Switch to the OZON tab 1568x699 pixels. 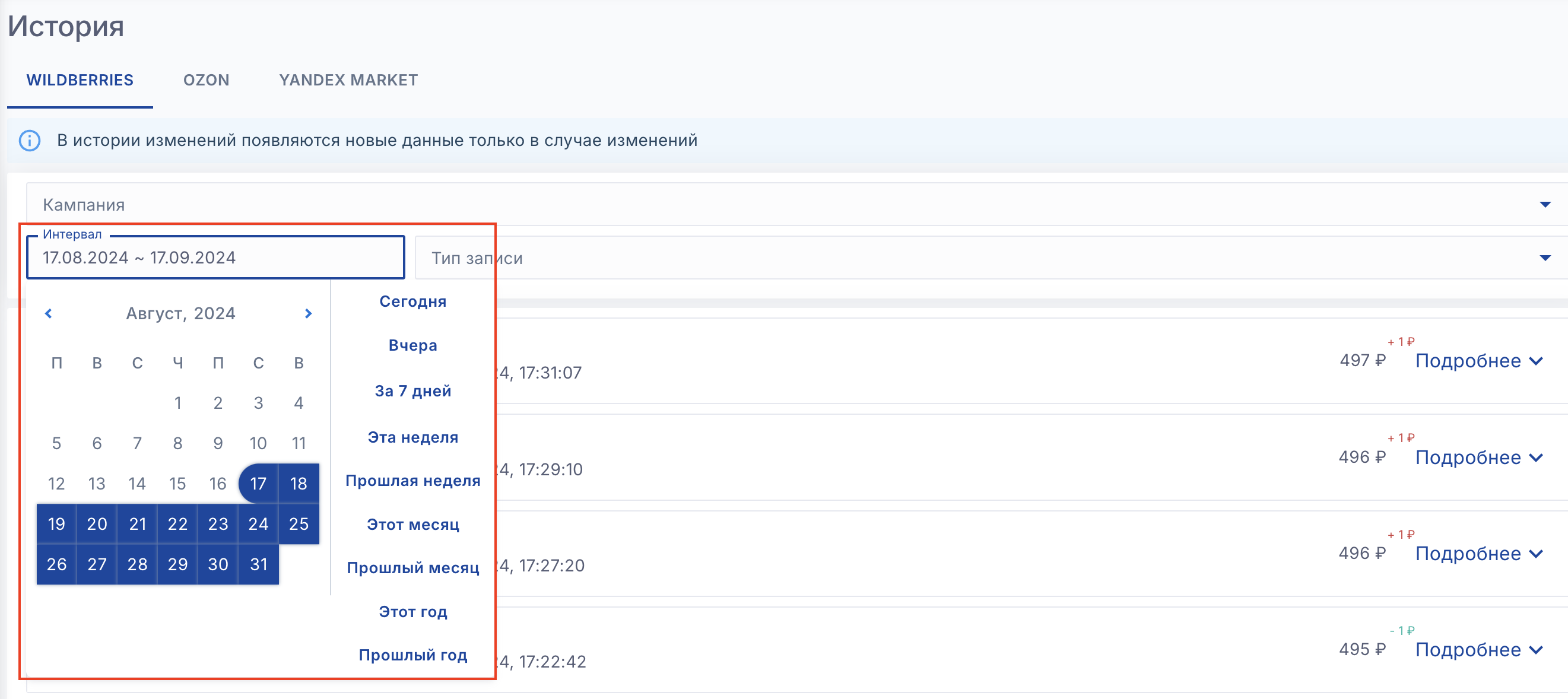(207, 80)
